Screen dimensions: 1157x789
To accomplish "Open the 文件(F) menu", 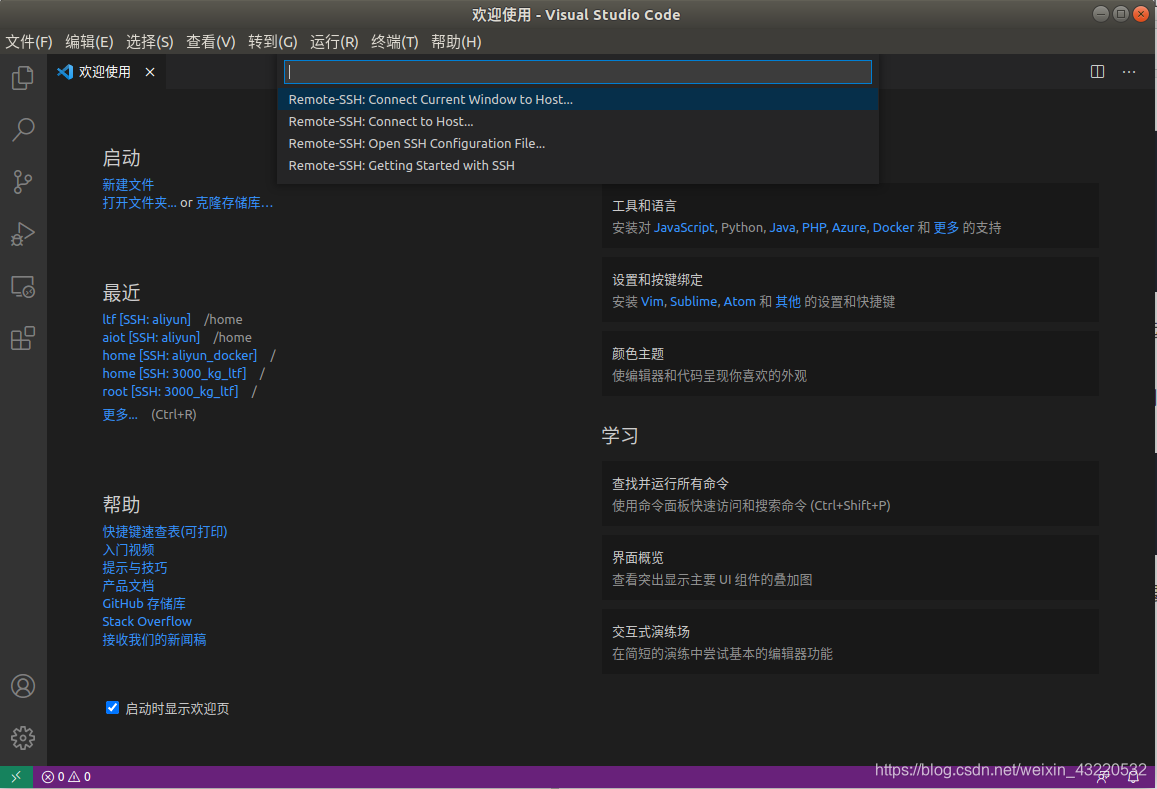I will click(29, 41).
